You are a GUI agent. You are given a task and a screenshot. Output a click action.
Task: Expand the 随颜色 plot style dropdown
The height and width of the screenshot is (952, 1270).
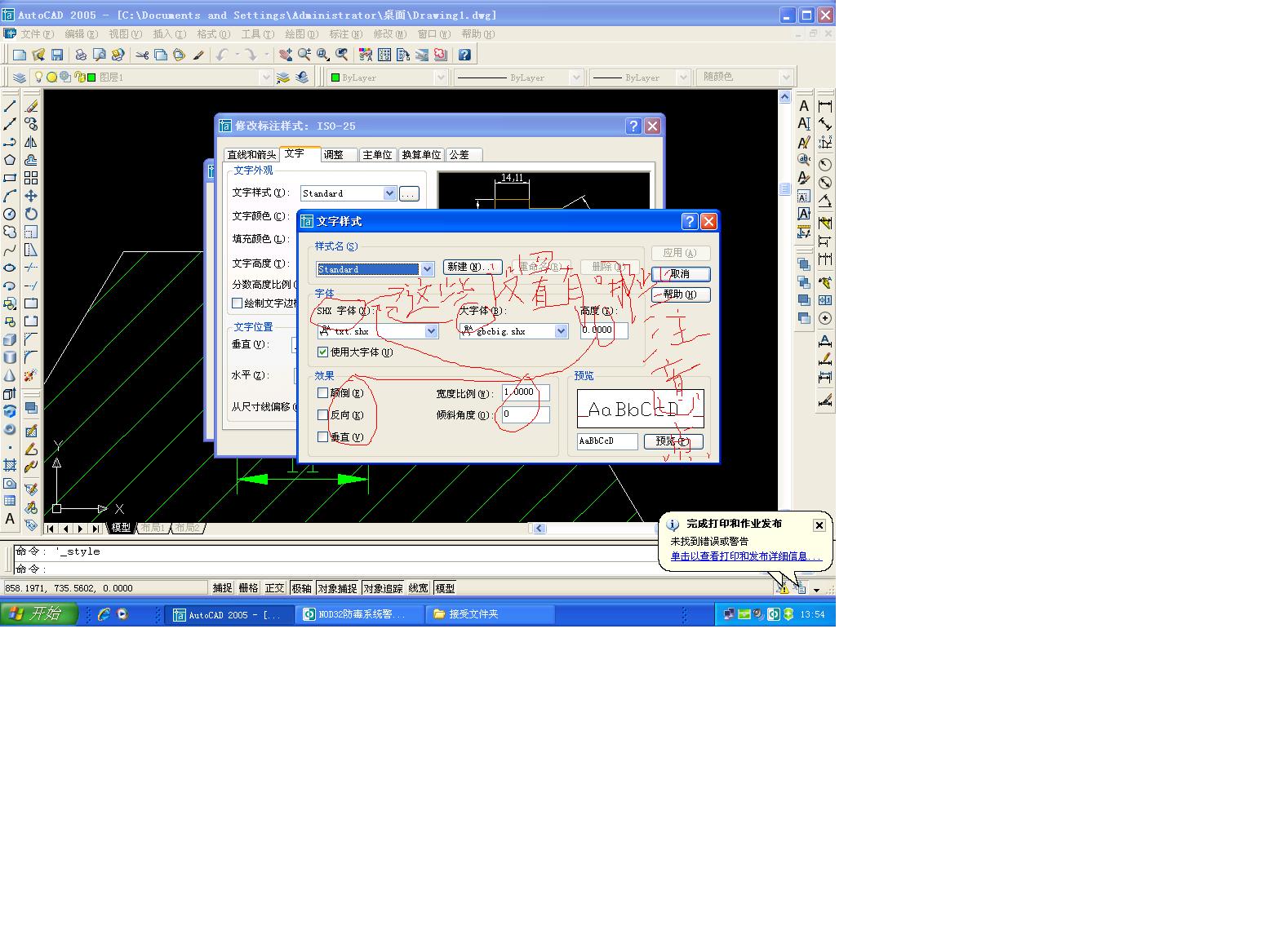point(786,77)
